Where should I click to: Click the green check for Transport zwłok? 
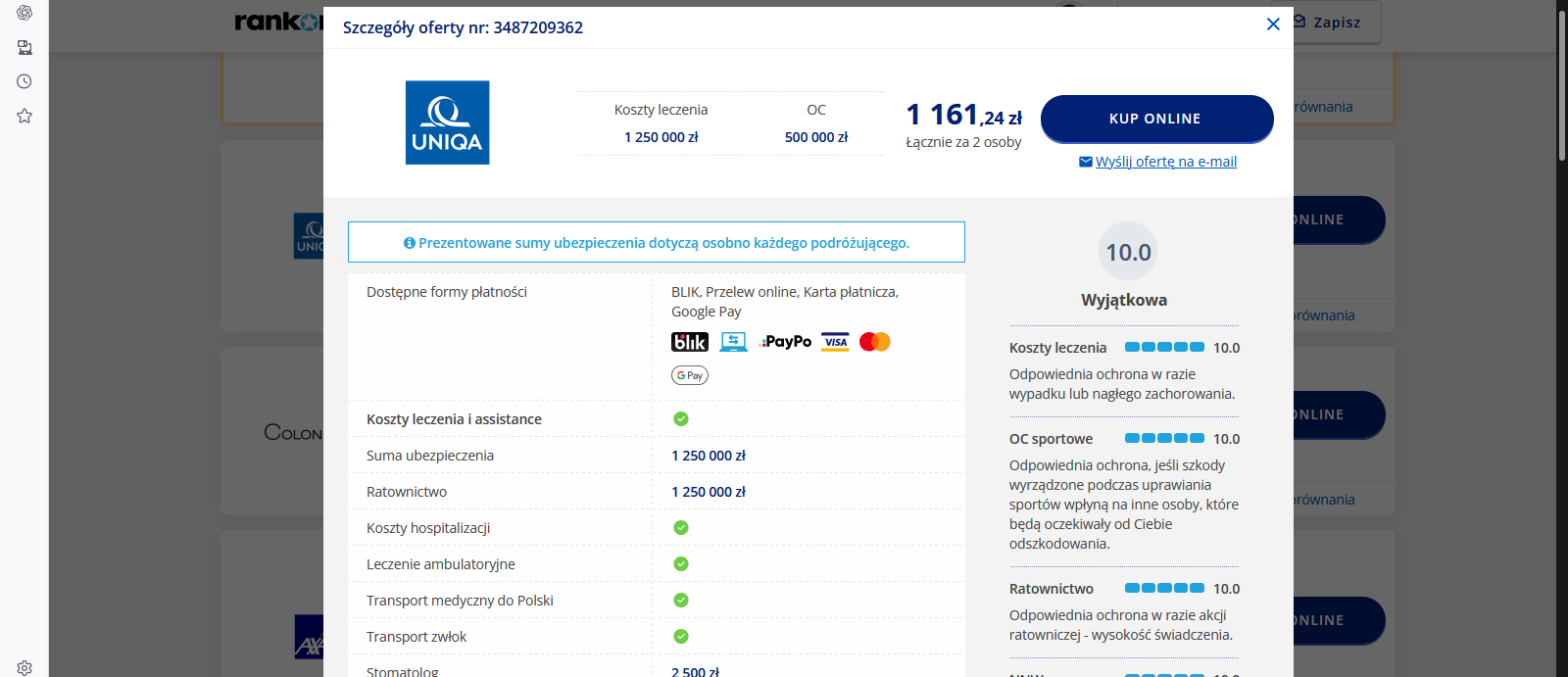point(681,637)
